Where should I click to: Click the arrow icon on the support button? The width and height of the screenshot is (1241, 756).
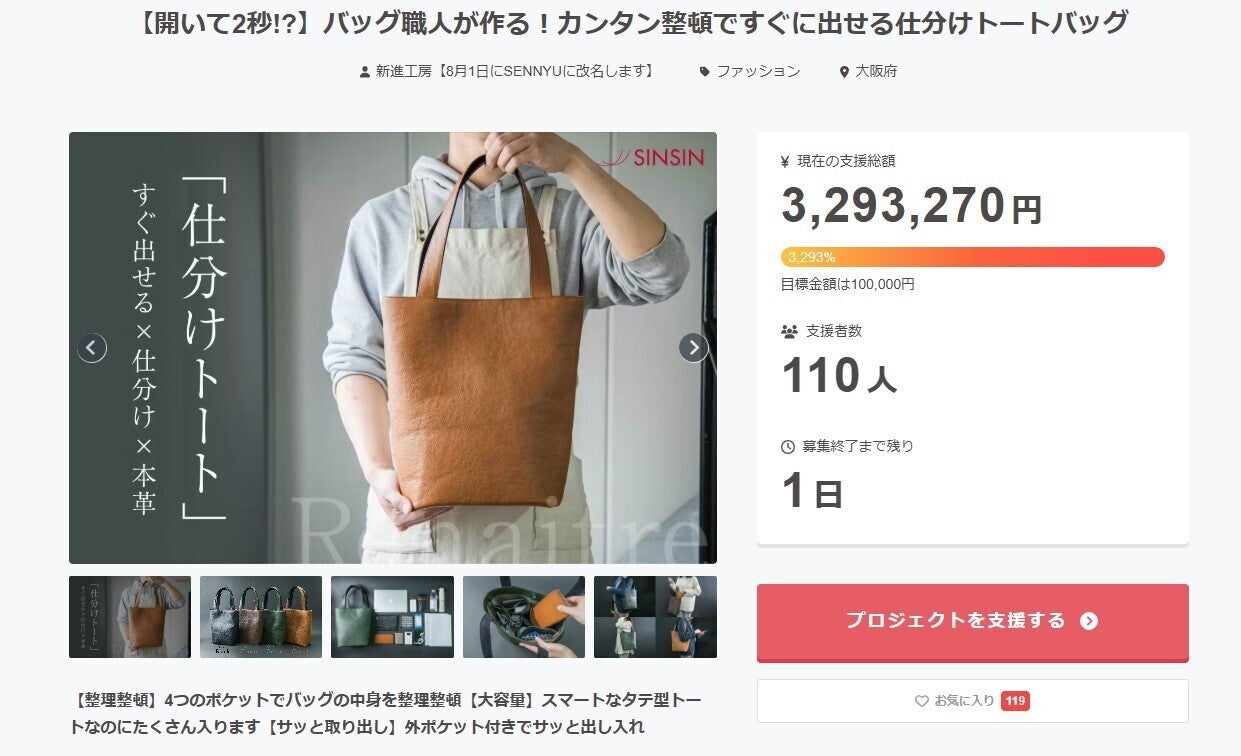[1089, 621]
